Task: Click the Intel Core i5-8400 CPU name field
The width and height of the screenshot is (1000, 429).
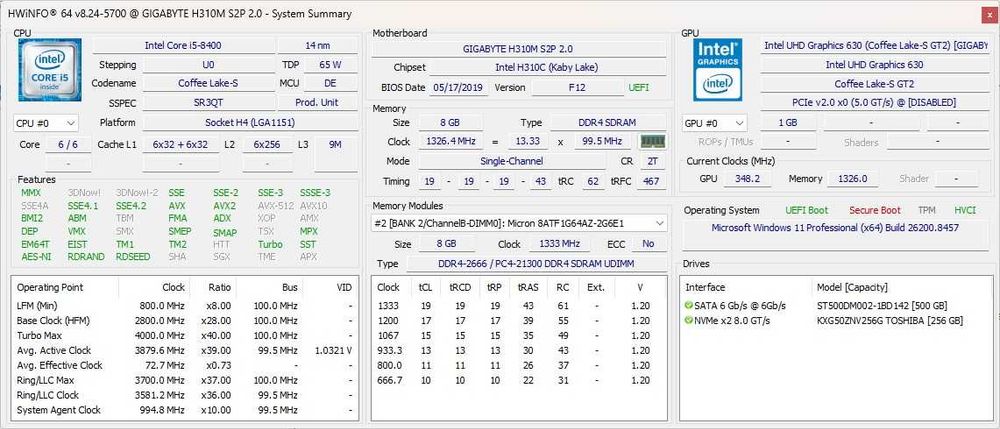Action: (183, 45)
